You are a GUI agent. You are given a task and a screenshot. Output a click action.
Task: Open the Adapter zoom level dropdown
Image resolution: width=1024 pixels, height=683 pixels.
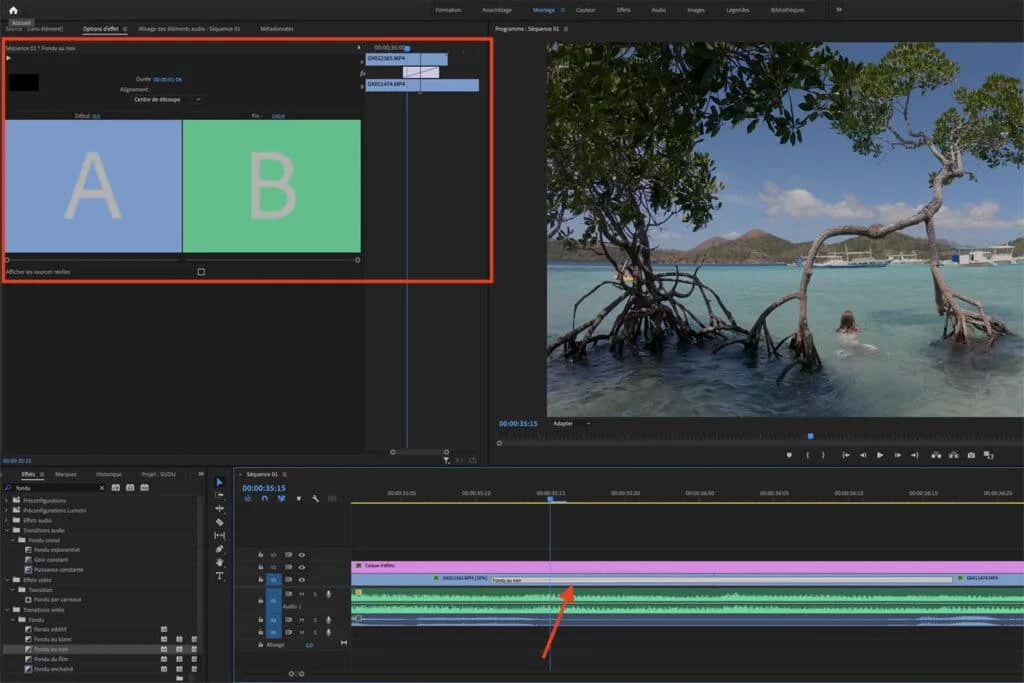[571, 423]
